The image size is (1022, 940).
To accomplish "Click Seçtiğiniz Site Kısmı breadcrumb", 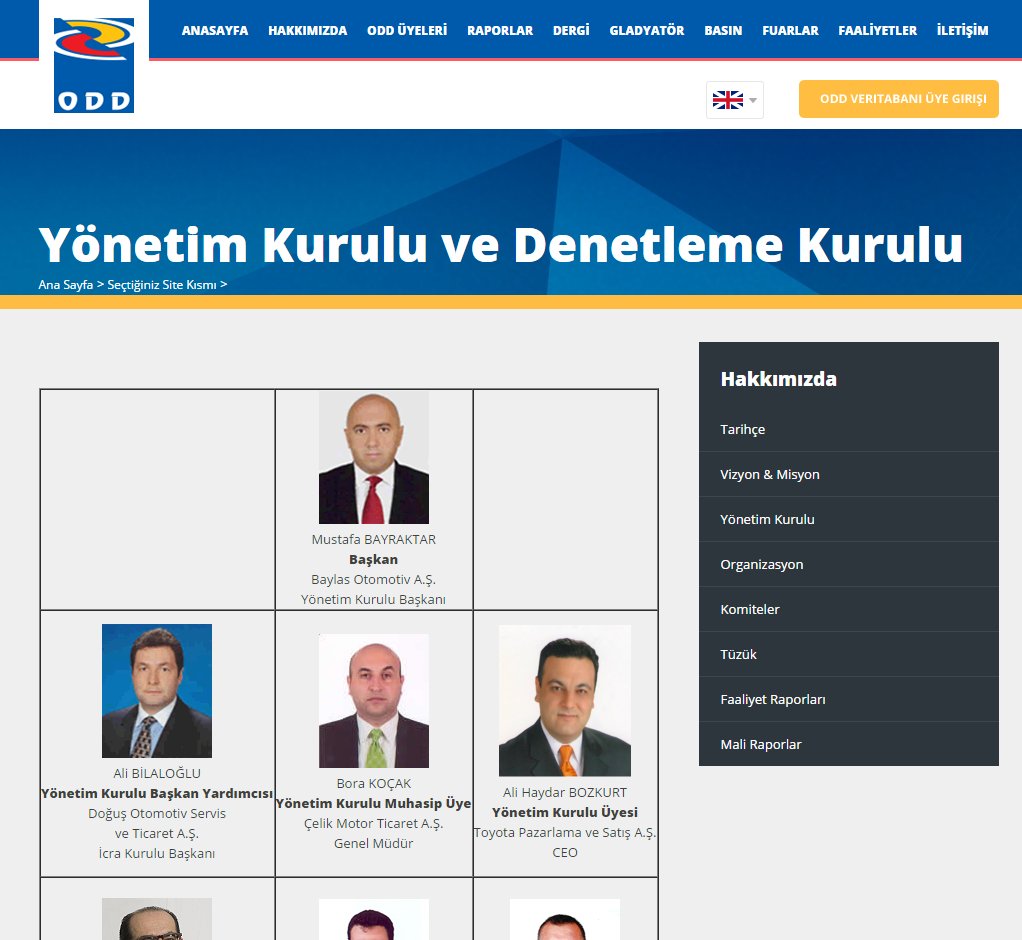I will (x=162, y=285).
